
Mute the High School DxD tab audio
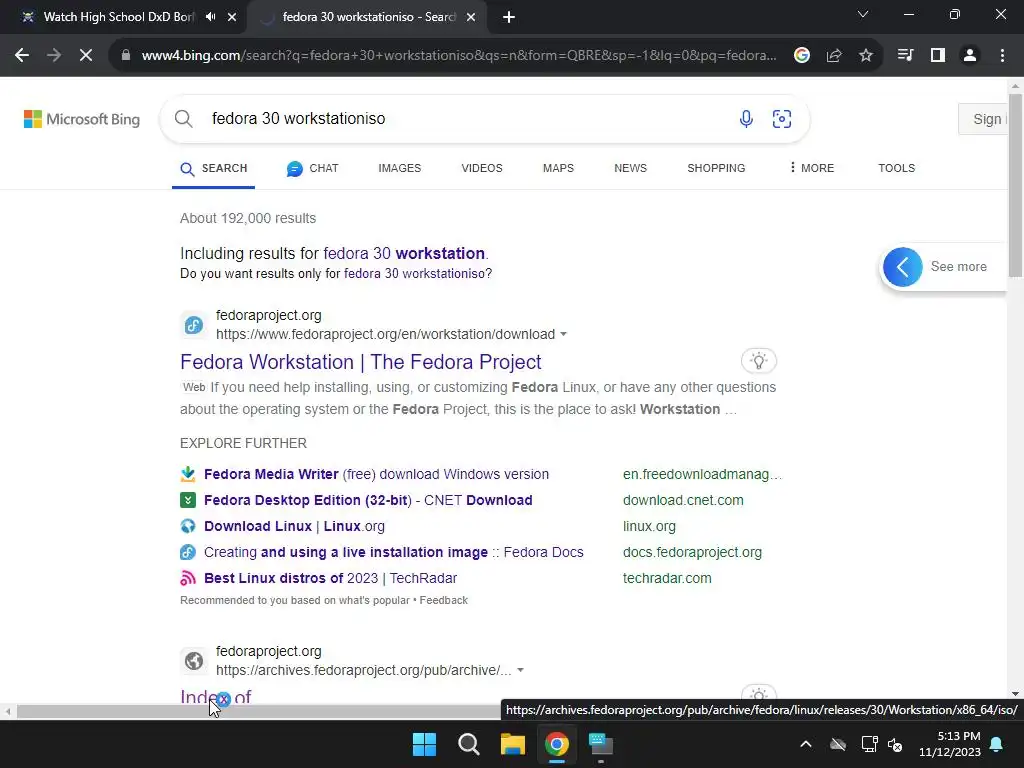210,17
